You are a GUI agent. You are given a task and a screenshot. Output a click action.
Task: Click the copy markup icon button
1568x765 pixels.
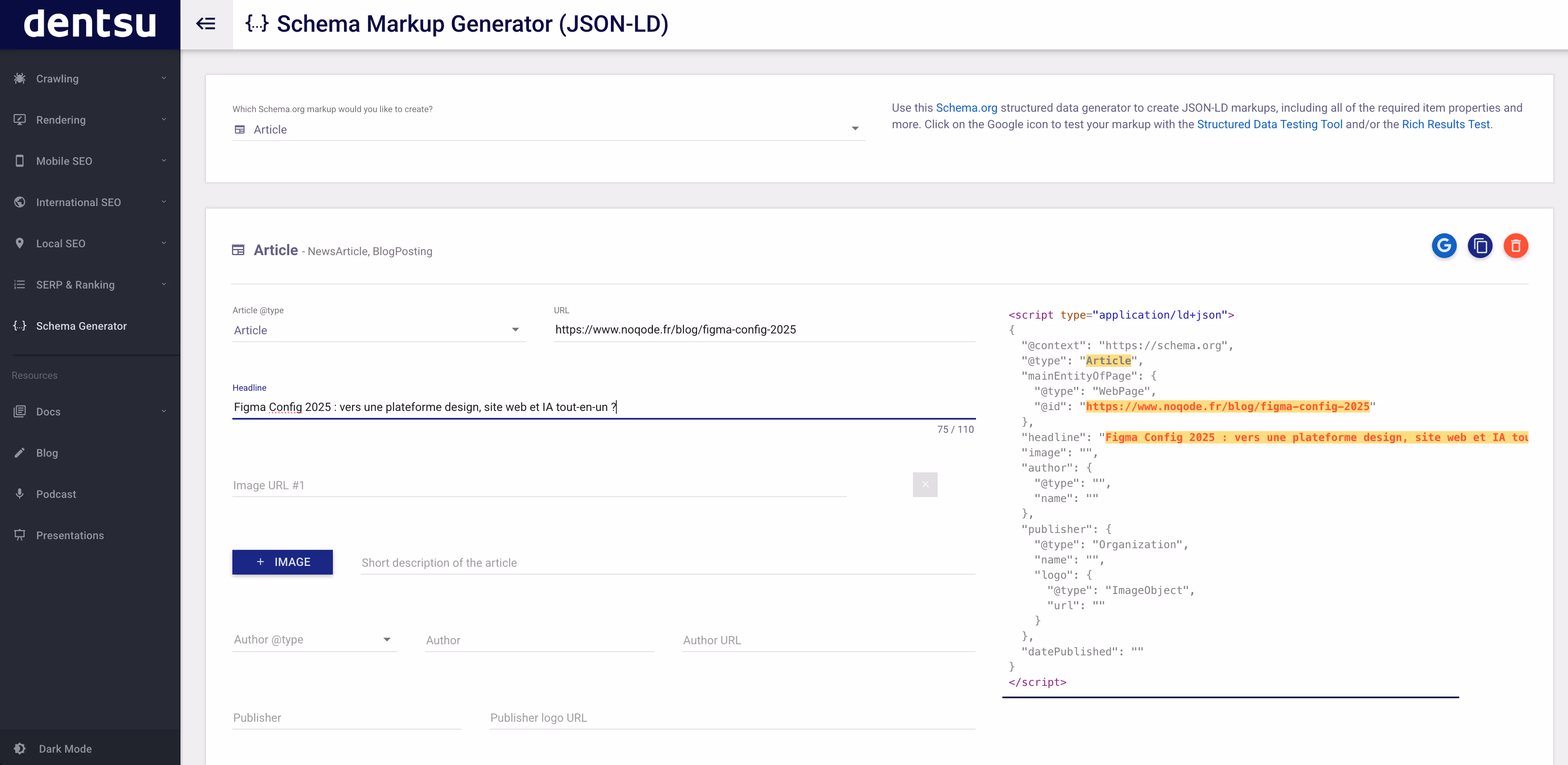[1480, 246]
